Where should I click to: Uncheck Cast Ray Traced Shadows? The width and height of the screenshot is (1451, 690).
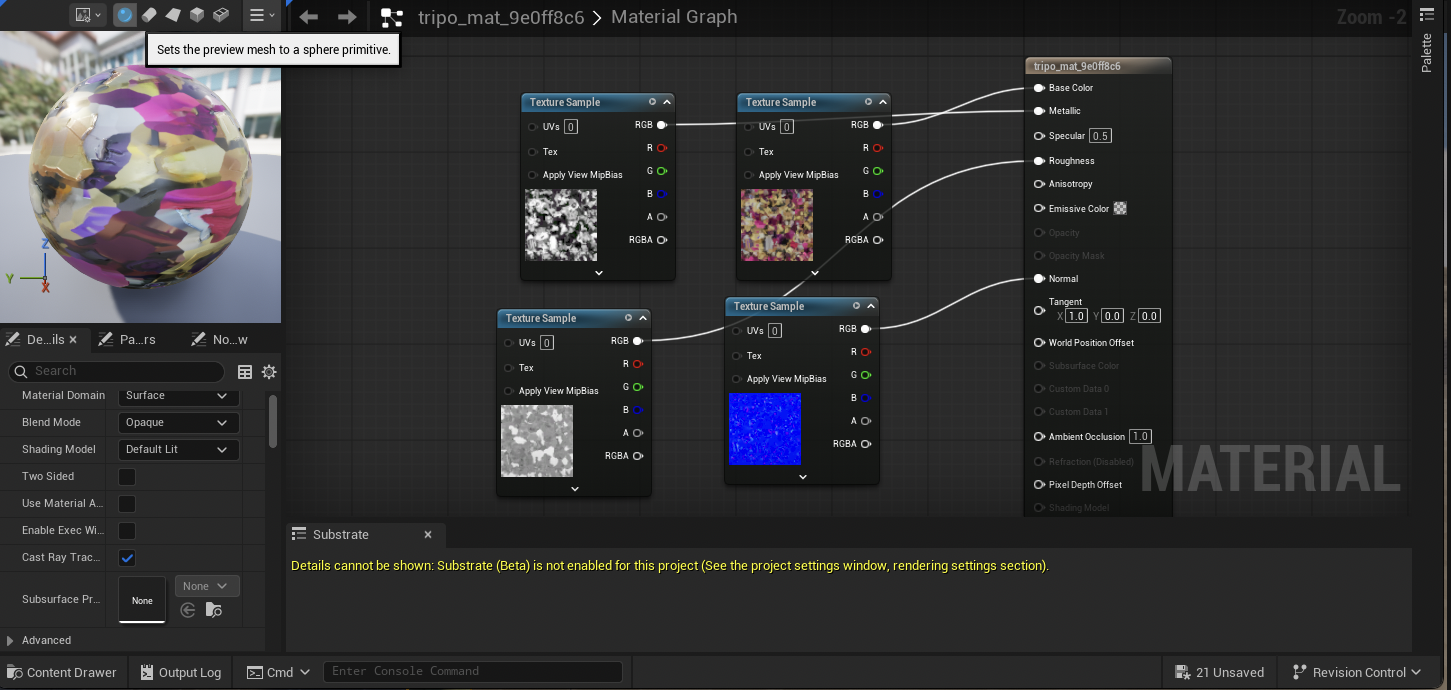pyautogui.click(x=127, y=558)
